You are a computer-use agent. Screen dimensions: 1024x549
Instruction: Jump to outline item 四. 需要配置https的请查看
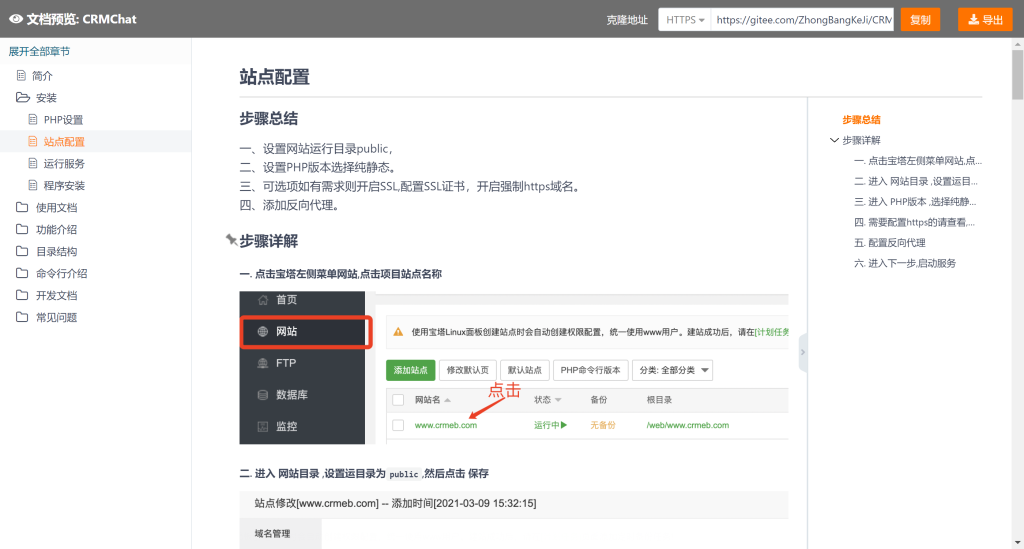[914, 222]
